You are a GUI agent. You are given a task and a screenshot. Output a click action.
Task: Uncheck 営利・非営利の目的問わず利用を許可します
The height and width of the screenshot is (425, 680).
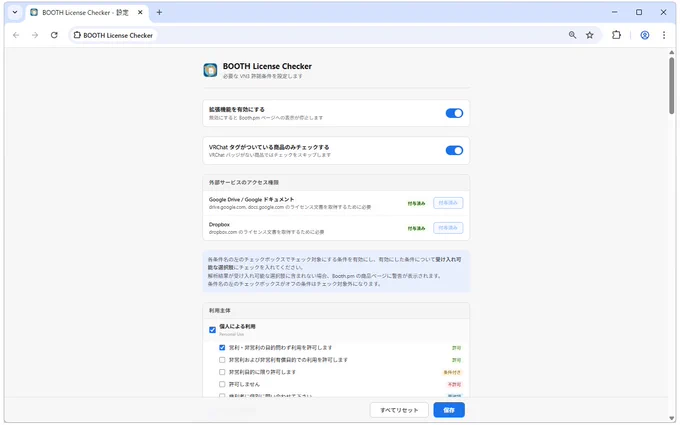coord(222,348)
